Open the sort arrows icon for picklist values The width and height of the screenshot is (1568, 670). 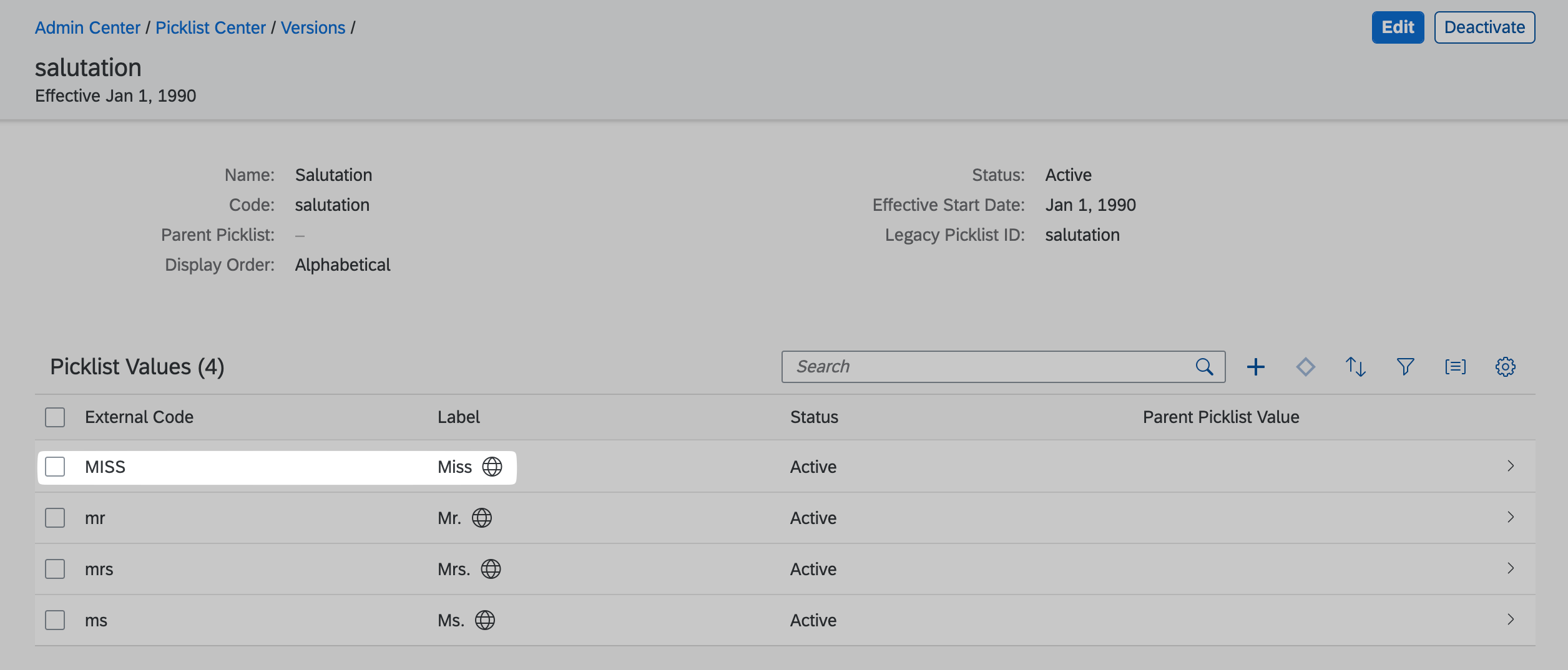1355,367
